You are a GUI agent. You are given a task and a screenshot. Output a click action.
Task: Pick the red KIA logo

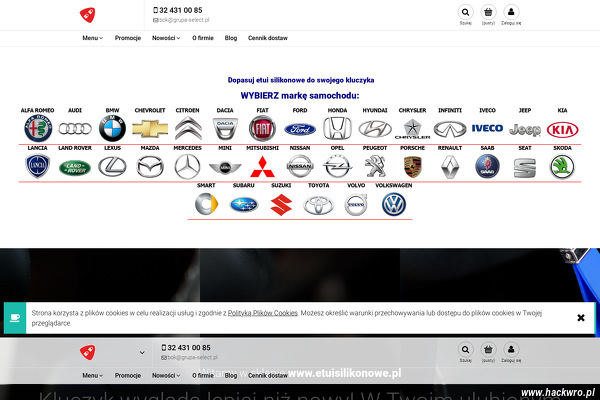click(x=562, y=130)
